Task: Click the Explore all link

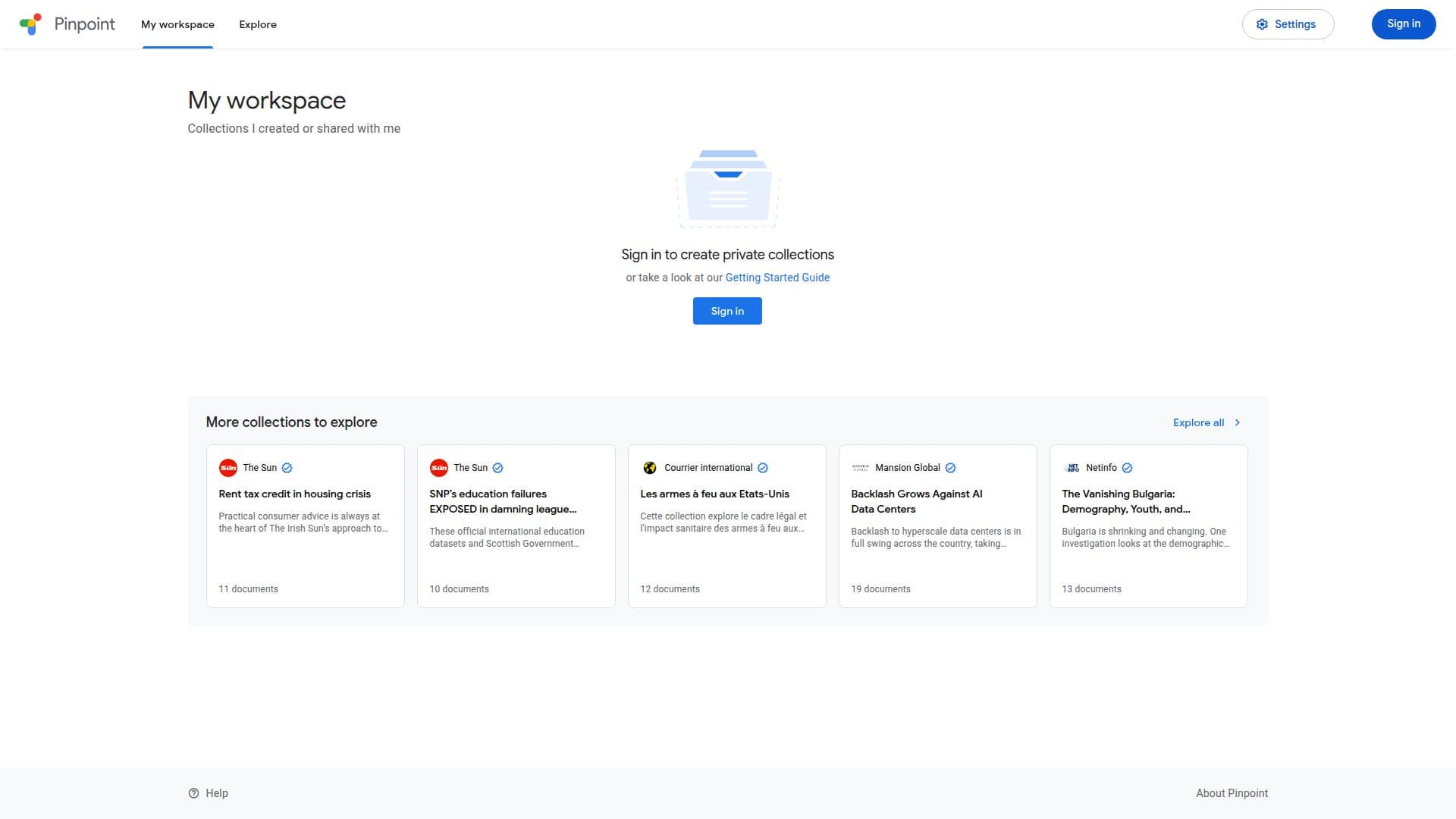Action: pyautogui.click(x=1198, y=422)
